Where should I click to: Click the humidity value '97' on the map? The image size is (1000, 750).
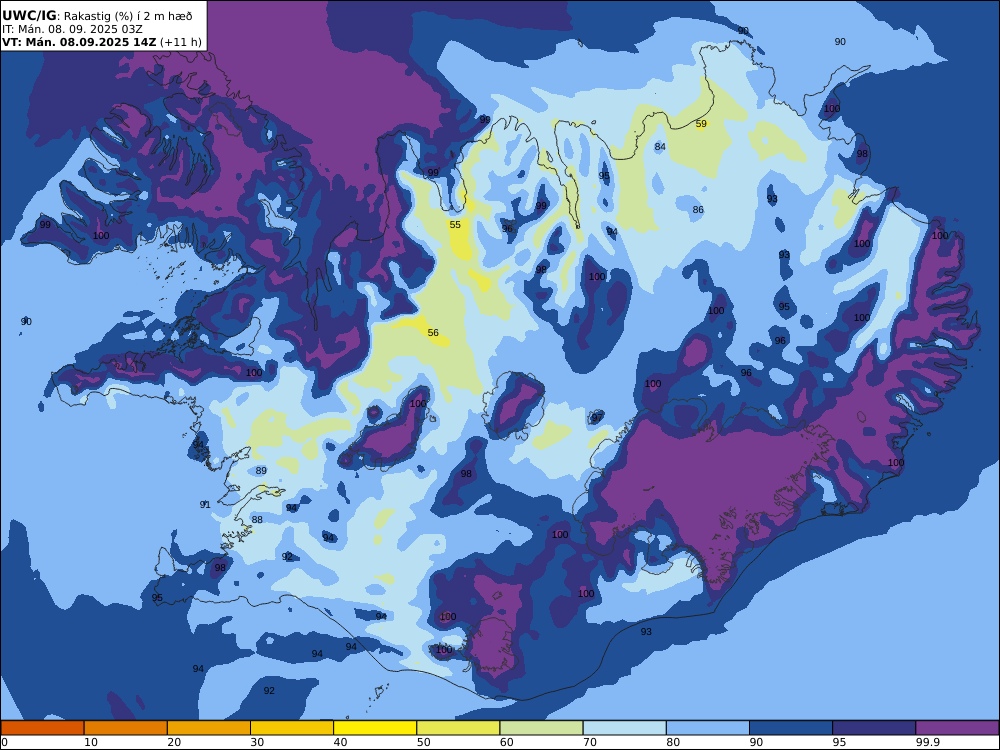597,418
